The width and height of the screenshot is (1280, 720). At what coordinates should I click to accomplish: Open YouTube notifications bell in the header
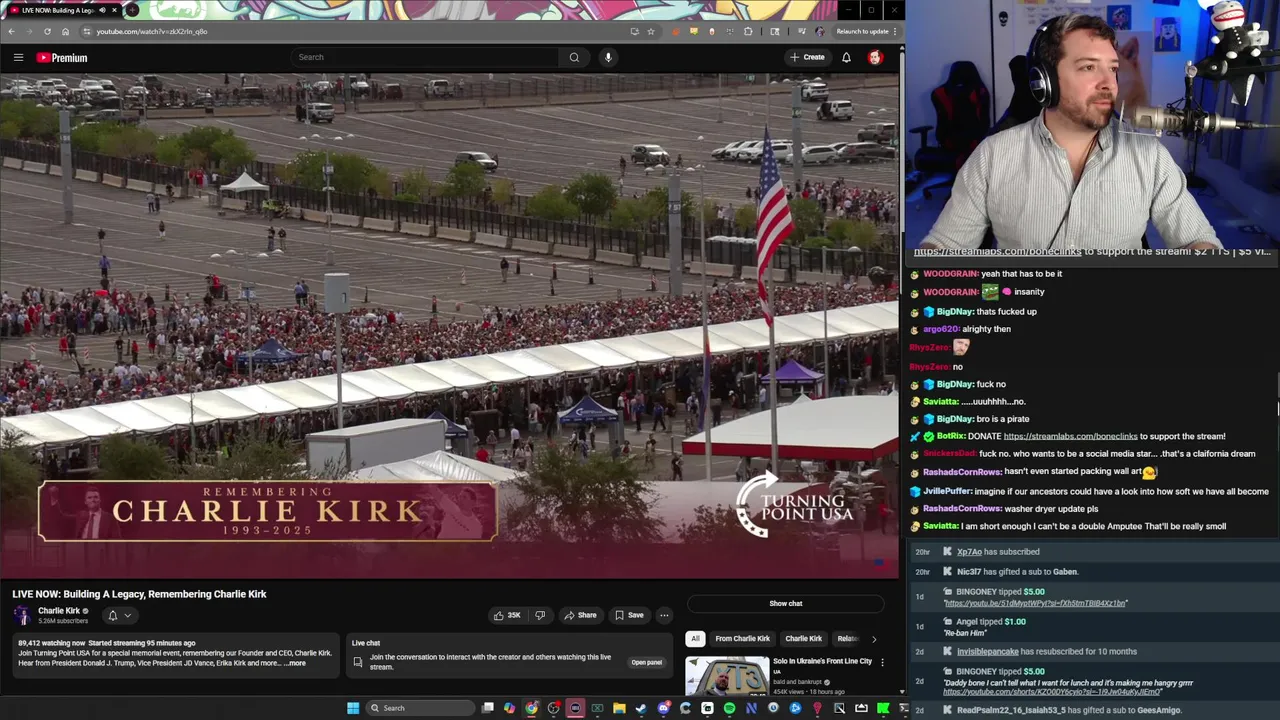[x=846, y=57]
